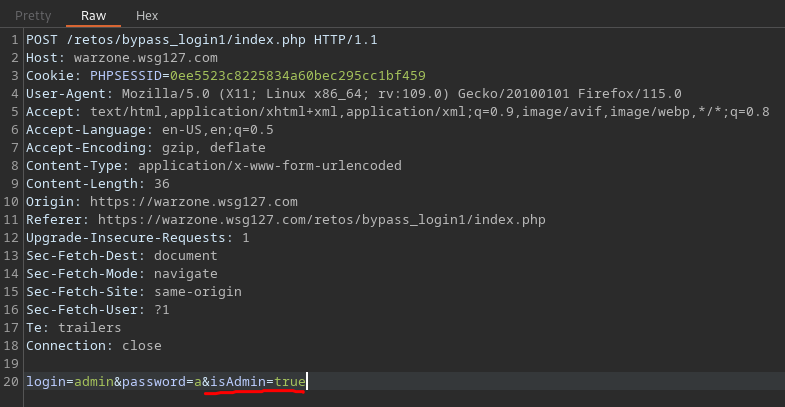The height and width of the screenshot is (407, 785).
Task: Click the Content-Length value 36
Action: pyautogui.click(x=162, y=183)
